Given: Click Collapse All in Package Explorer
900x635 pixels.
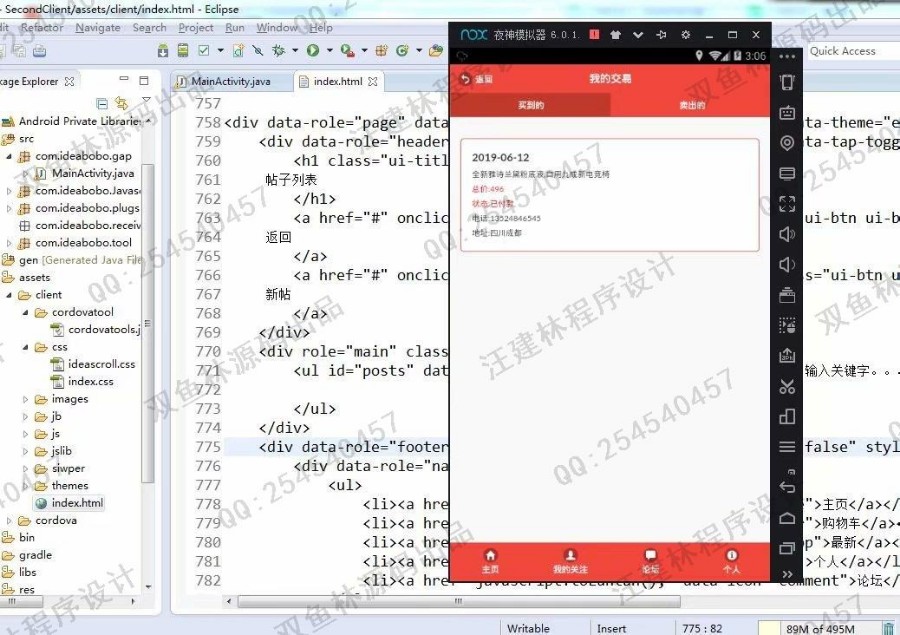Looking at the screenshot, I should (x=102, y=104).
